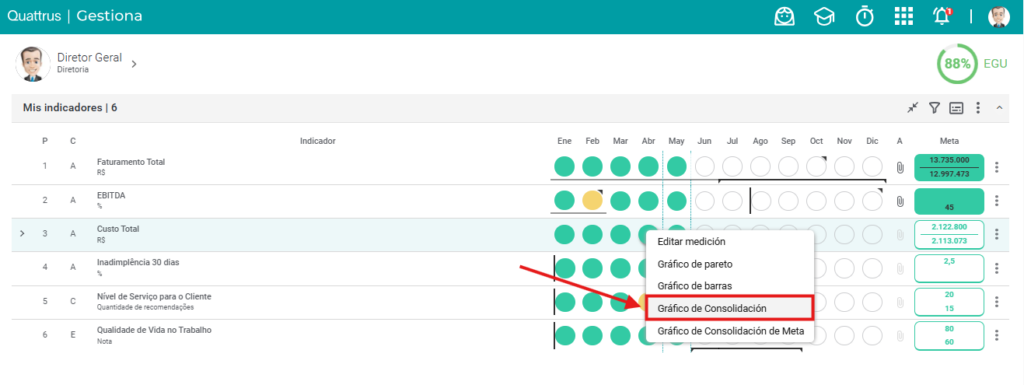Choose Gráfico de Consolidación option

[729, 308]
